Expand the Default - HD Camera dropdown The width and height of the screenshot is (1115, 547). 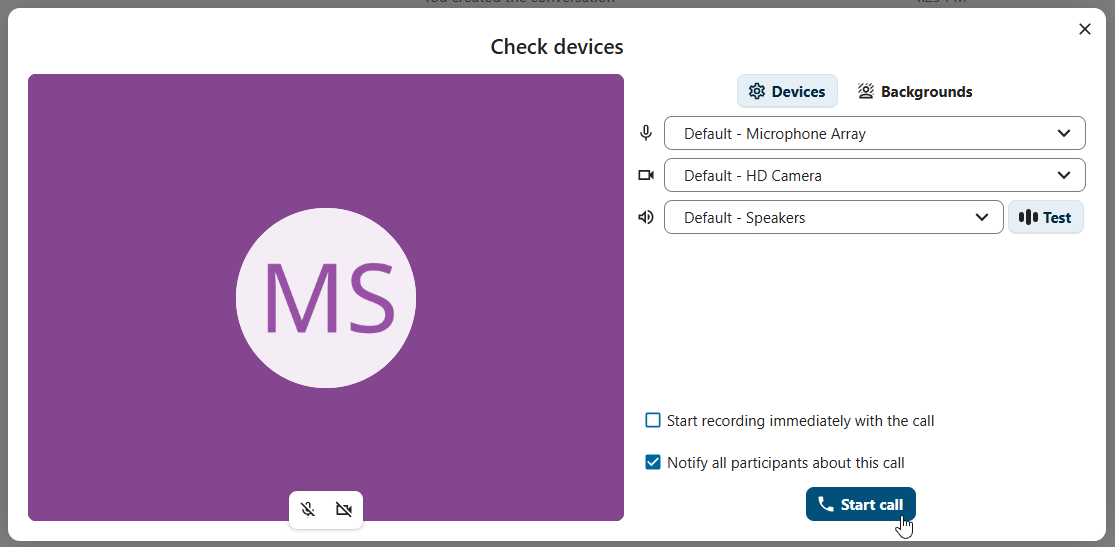[x=874, y=175]
